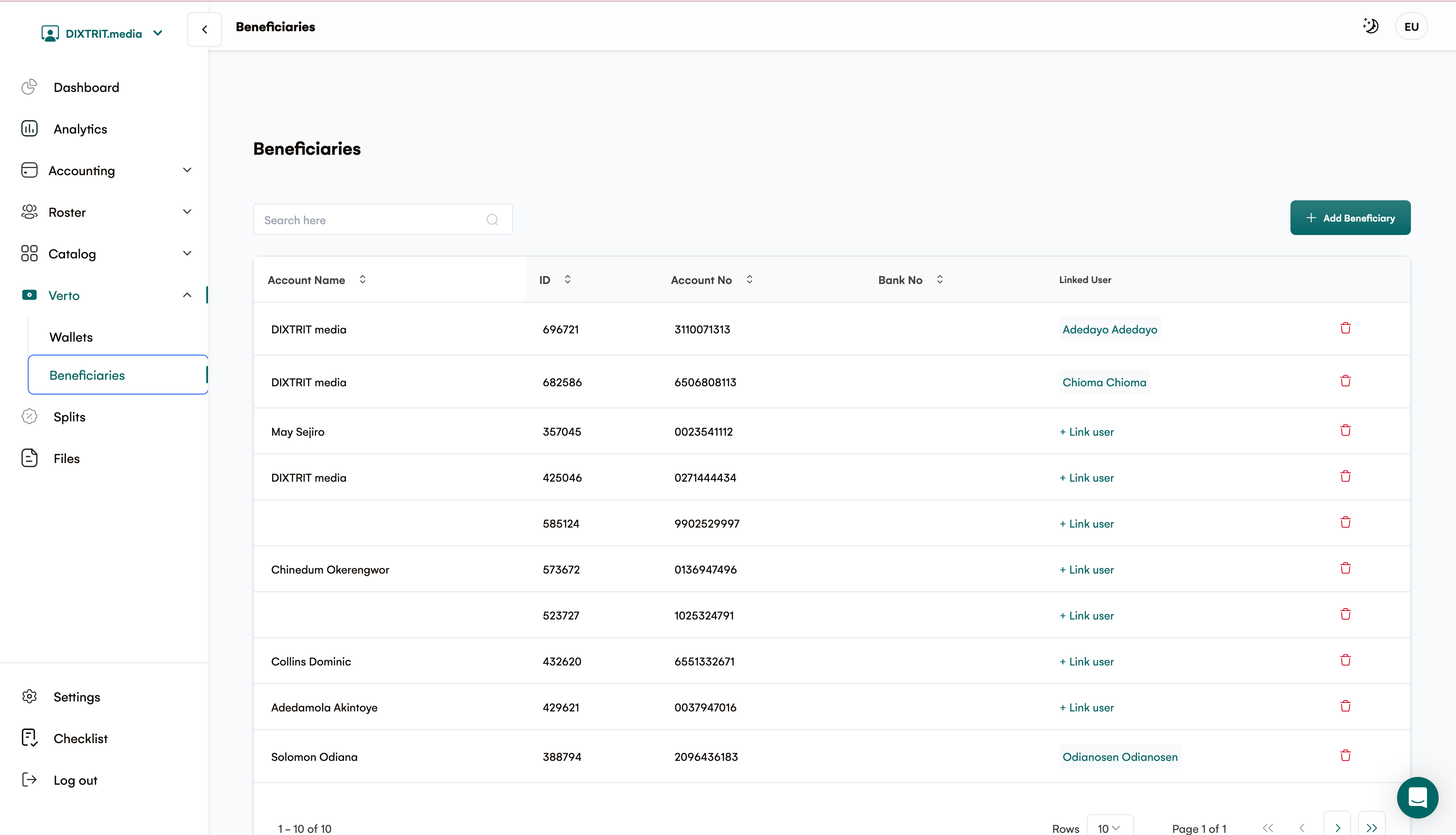Image resolution: width=1456 pixels, height=835 pixels.
Task: Toggle dark mode moon icon
Action: click(x=1370, y=26)
